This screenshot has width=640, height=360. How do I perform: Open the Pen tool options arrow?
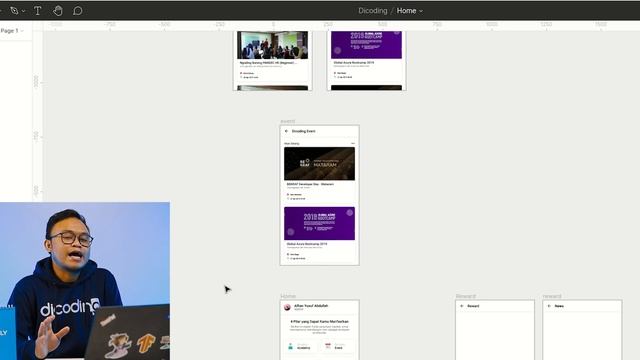click(x=23, y=11)
